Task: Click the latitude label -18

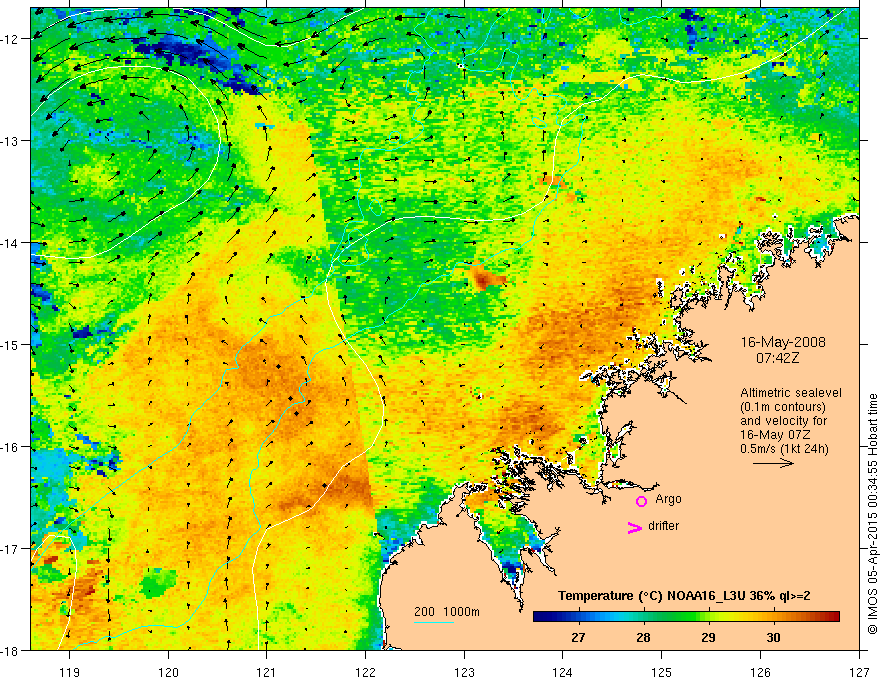Action: 10,650
